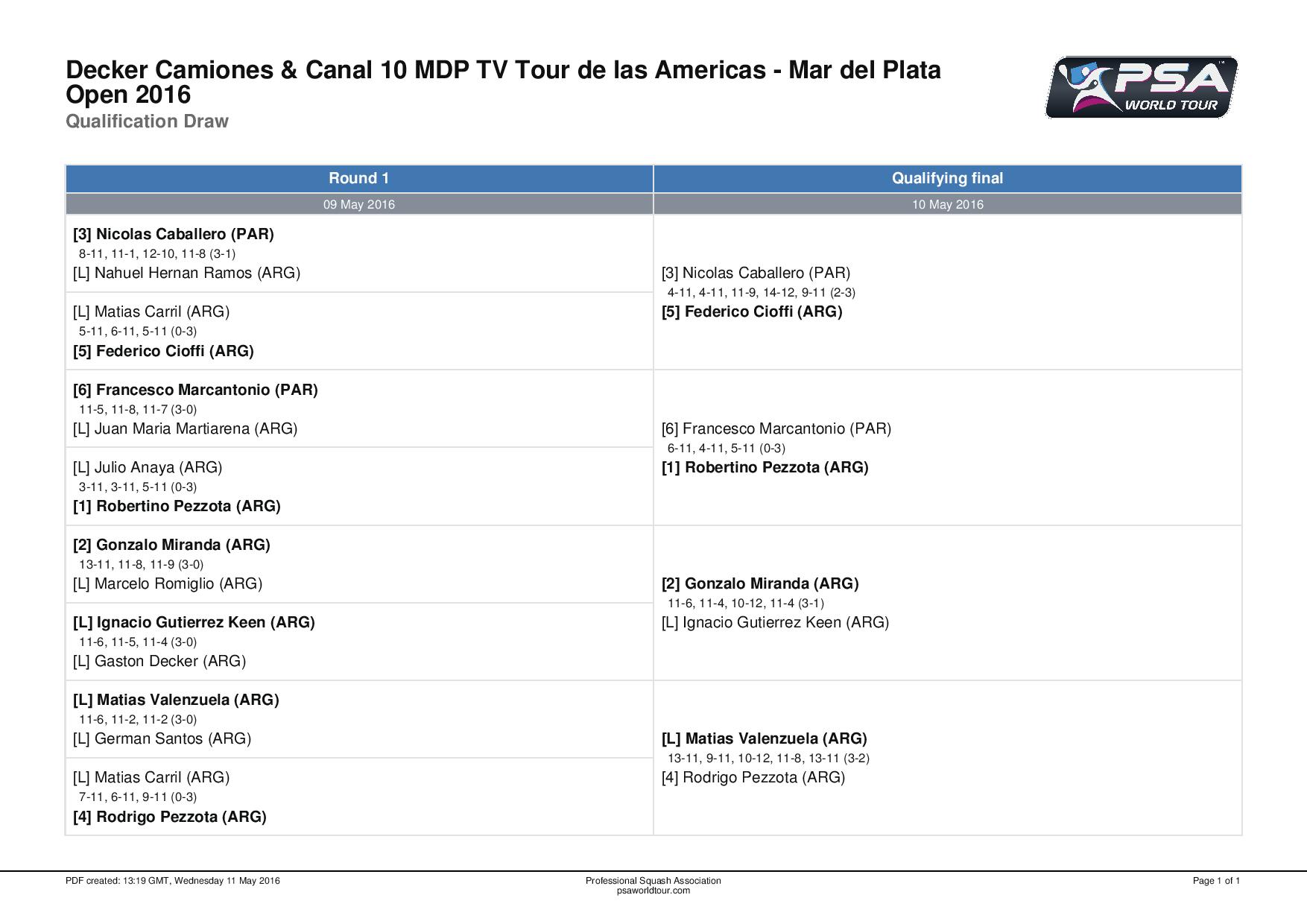Click the Qualification Draw subtitle
The height and width of the screenshot is (924, 1307).
click(147, 121)
